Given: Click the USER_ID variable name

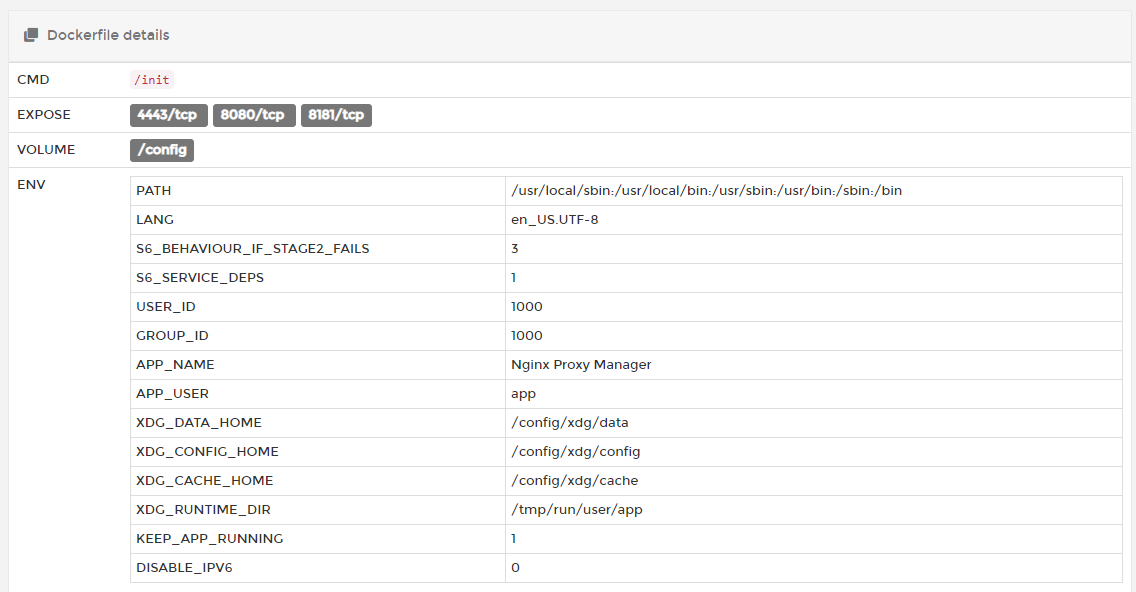Looking at the screenshot, I should [166, 307].
